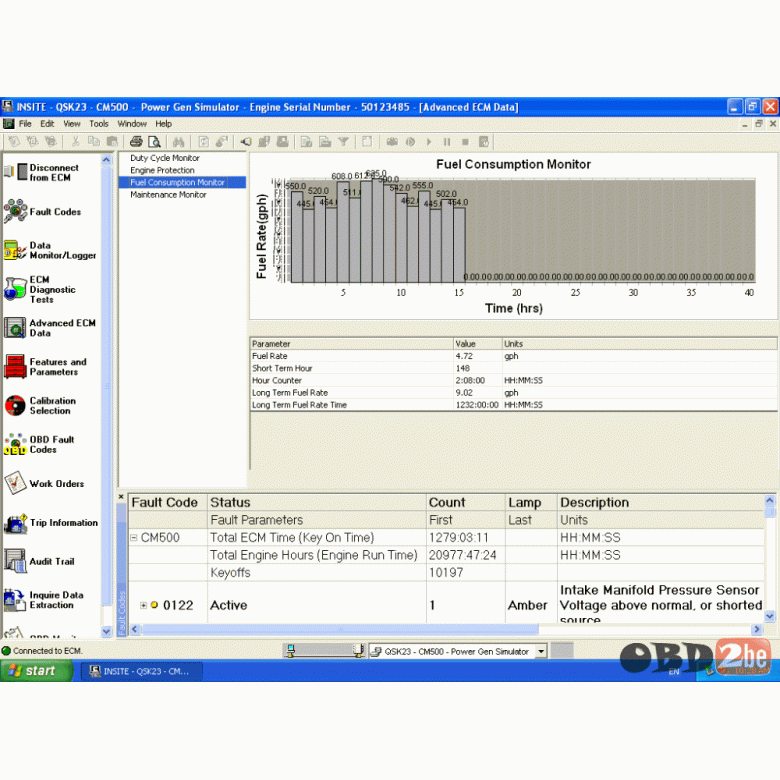Open the Tools menu
The image size is (780, 780).
[x=98, y=124]
